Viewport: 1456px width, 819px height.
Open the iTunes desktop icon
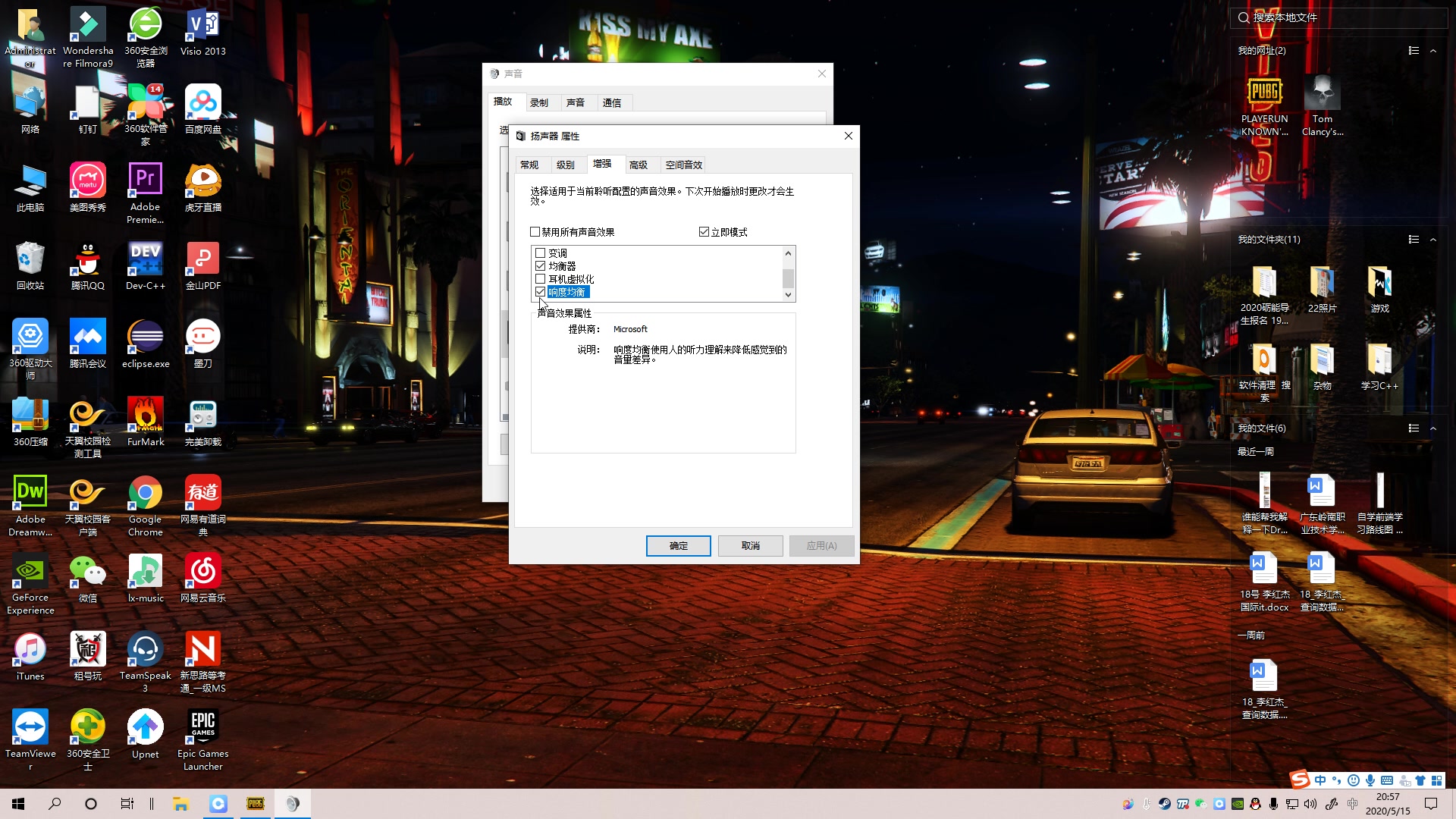coord(30,651)
